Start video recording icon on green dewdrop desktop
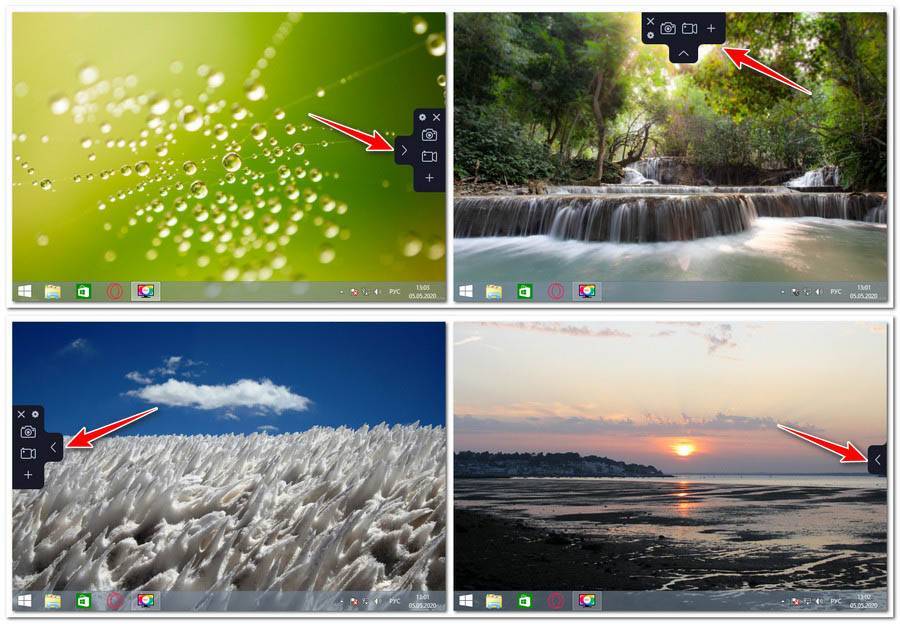 click(429, 157)
